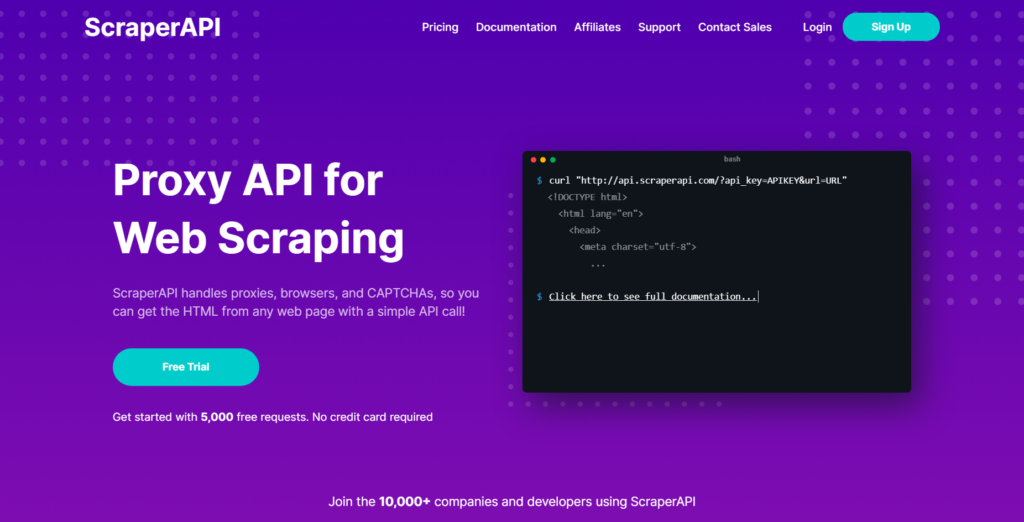Click the '5,000 free requests' text
The width and height of the screenshot is (1024, 522).
(253, 417)
